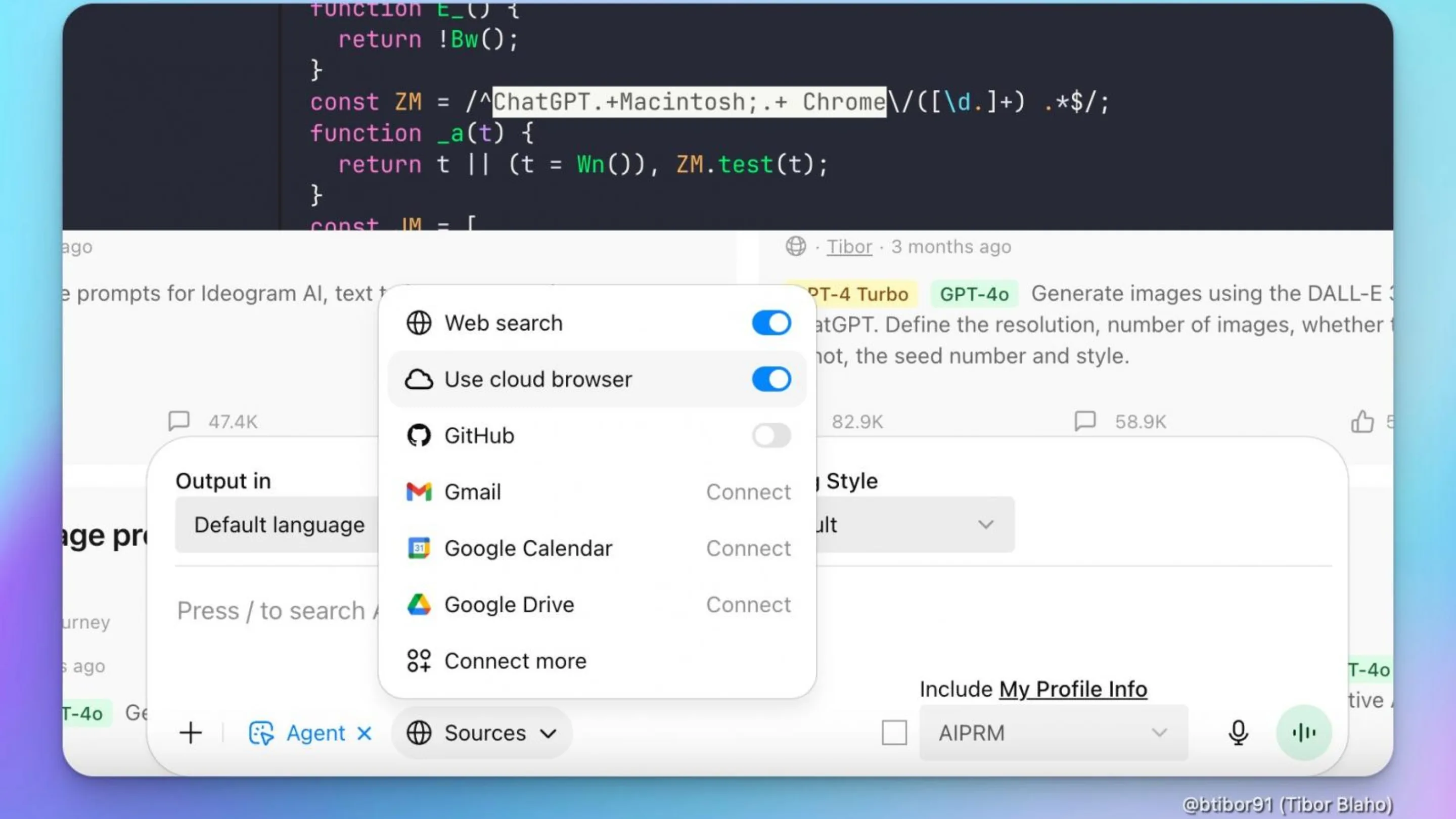Tick the Include My Profile Info checkbox
The width and height of the screenshot is (1456, 819).
tap(894, 733)
